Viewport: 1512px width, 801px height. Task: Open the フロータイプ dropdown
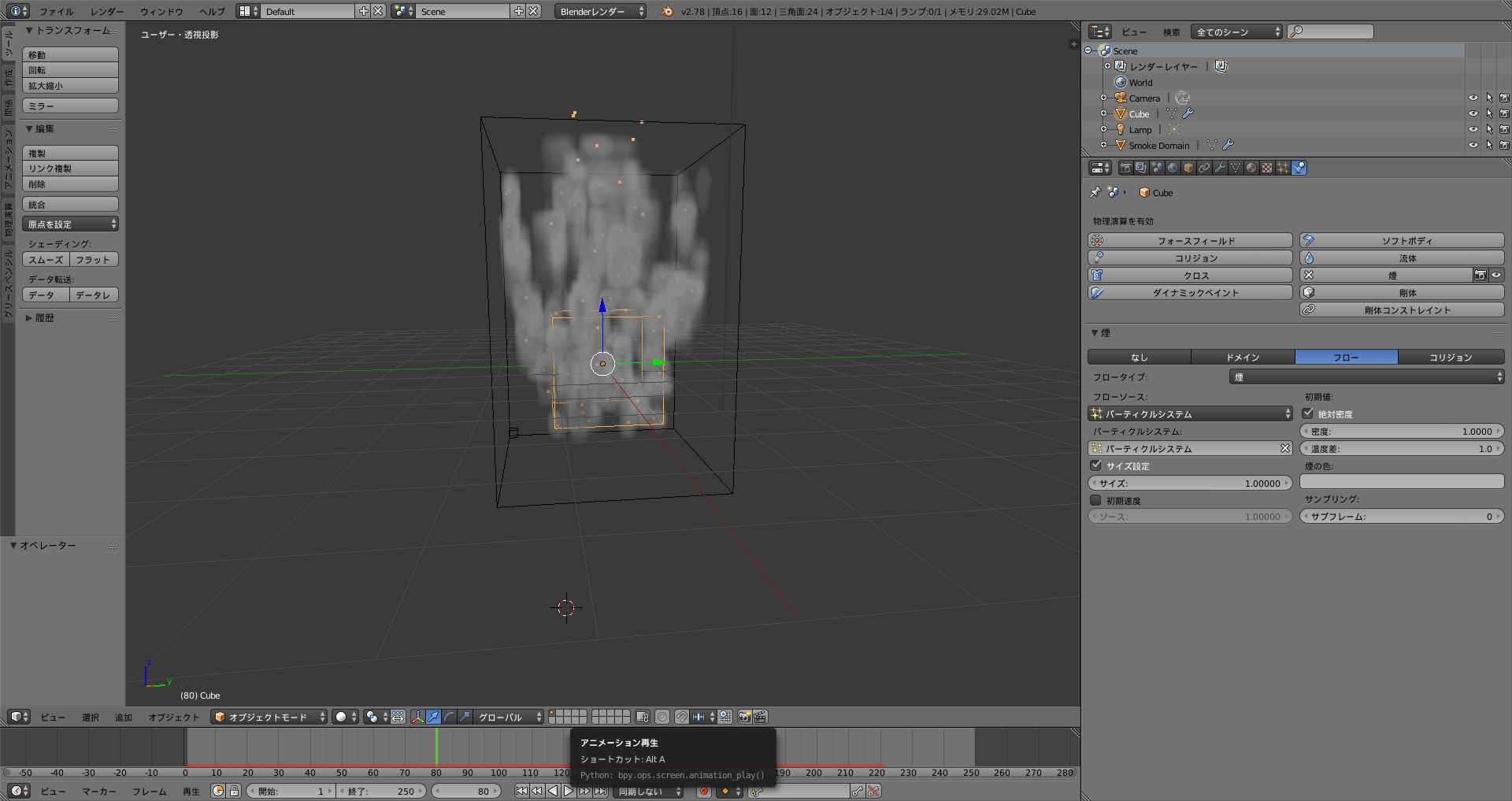point(1366,377)
